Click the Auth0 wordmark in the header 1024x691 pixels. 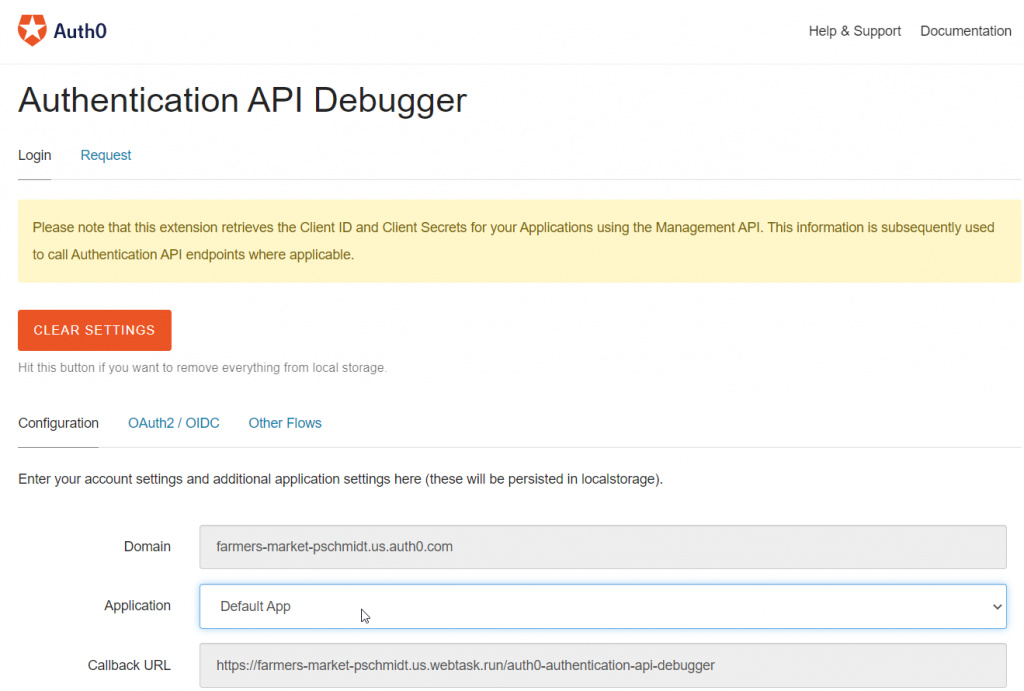point(78,30)
